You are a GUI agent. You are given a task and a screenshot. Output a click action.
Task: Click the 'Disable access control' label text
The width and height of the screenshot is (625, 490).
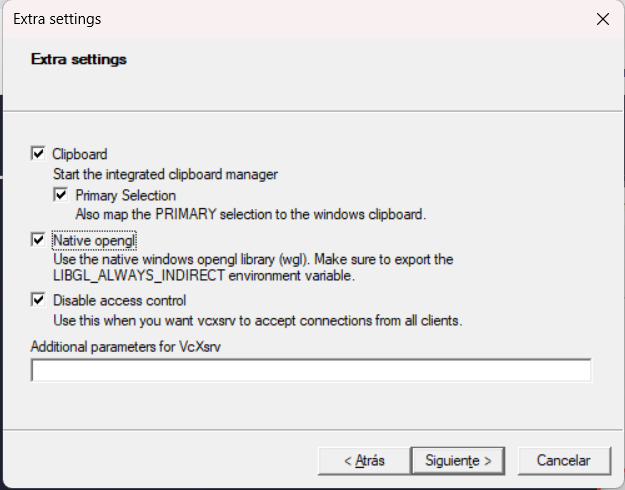tap(119, 300)
